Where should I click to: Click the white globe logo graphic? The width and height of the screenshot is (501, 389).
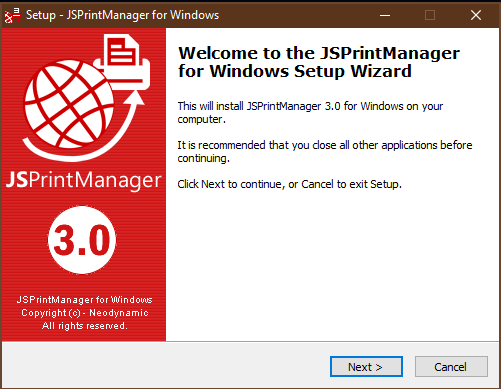click(x=70, y=104)
